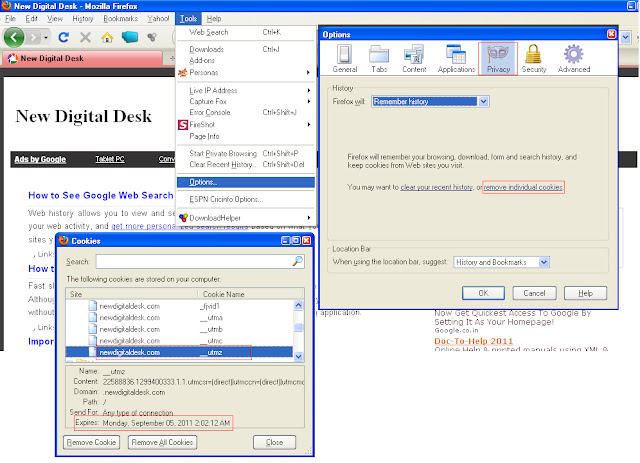Expand the Live IP Address submenu
The width and height of the screenshot is (640, 463).
coord(309,90)
